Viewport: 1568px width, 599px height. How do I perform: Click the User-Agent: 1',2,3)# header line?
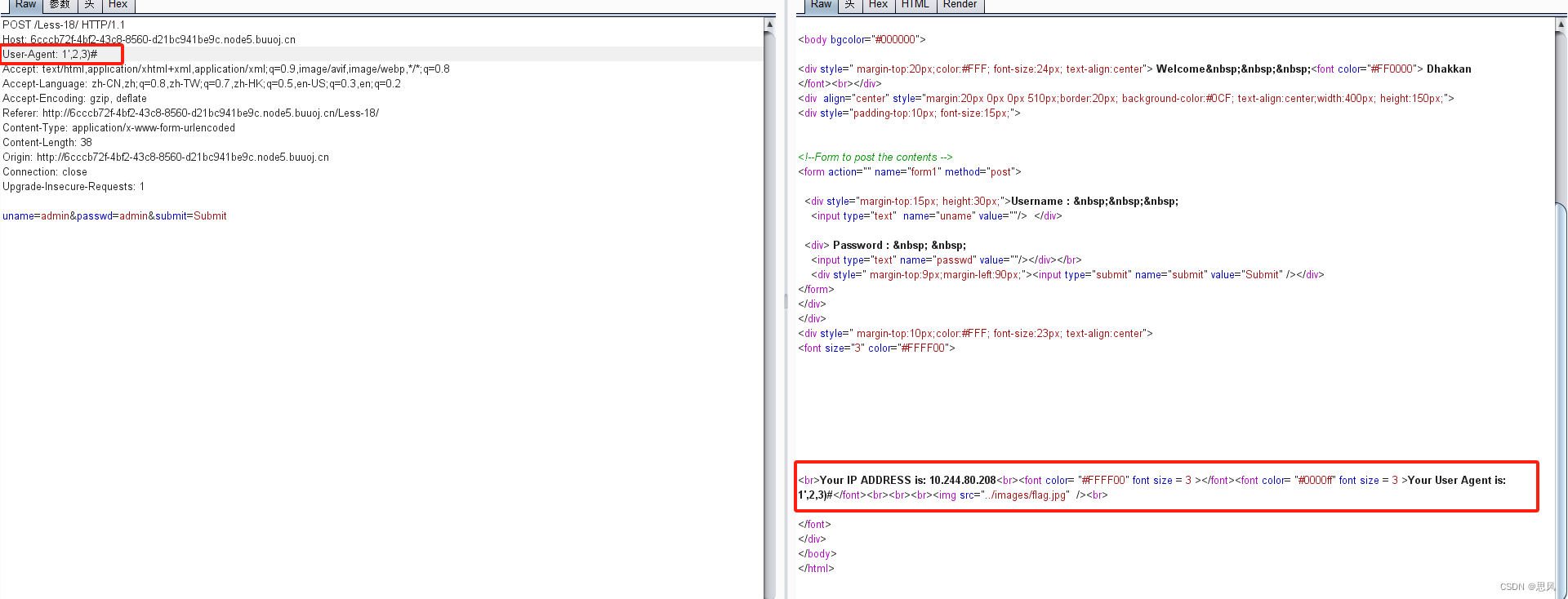tap(50, 55)
